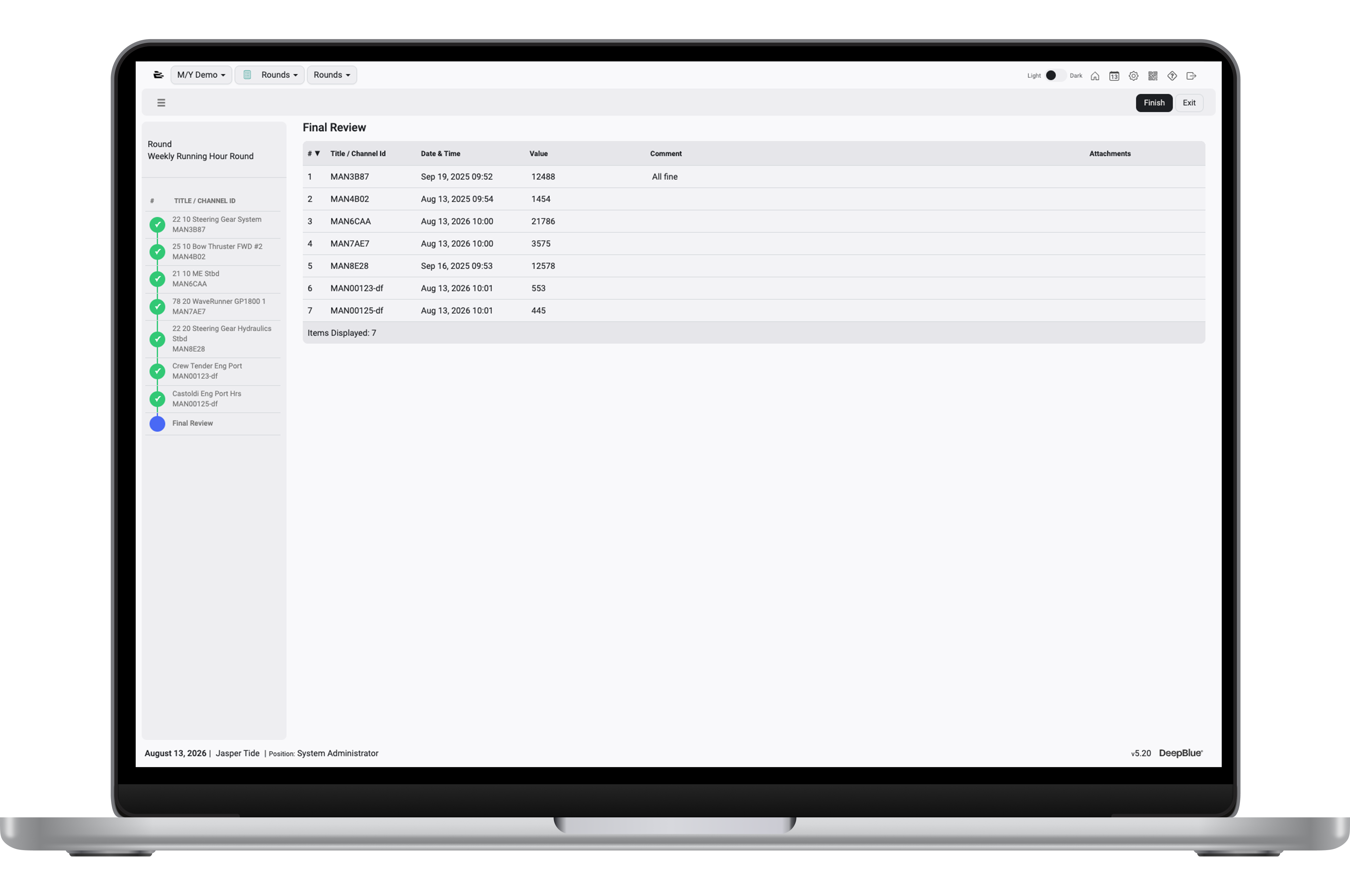Screen dimensions: 1350x896
Task: Click the log out icon
Action: click(x=1192, y=76)
